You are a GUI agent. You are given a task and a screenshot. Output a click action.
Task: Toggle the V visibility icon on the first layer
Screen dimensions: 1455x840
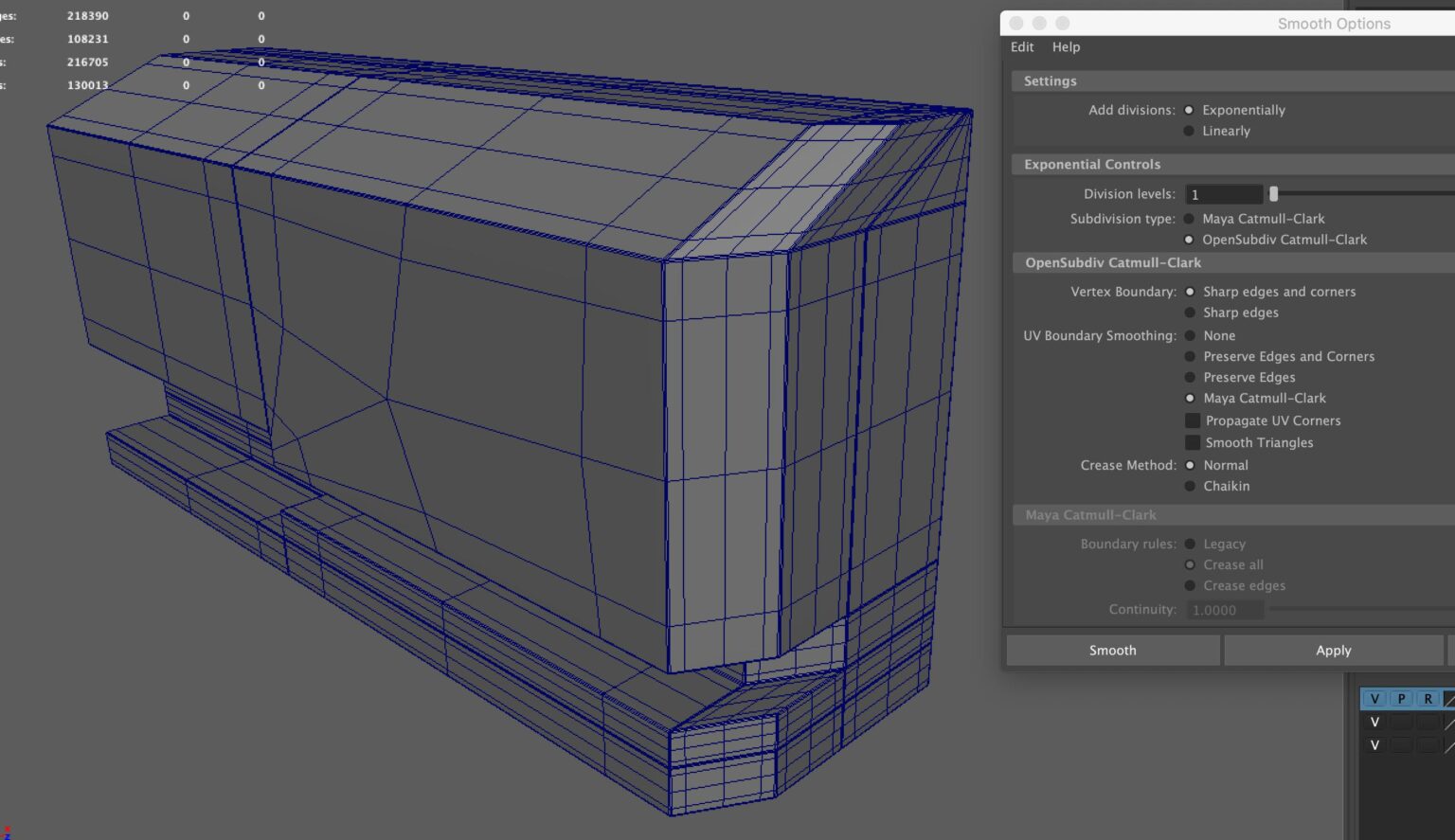point(1374,722)
